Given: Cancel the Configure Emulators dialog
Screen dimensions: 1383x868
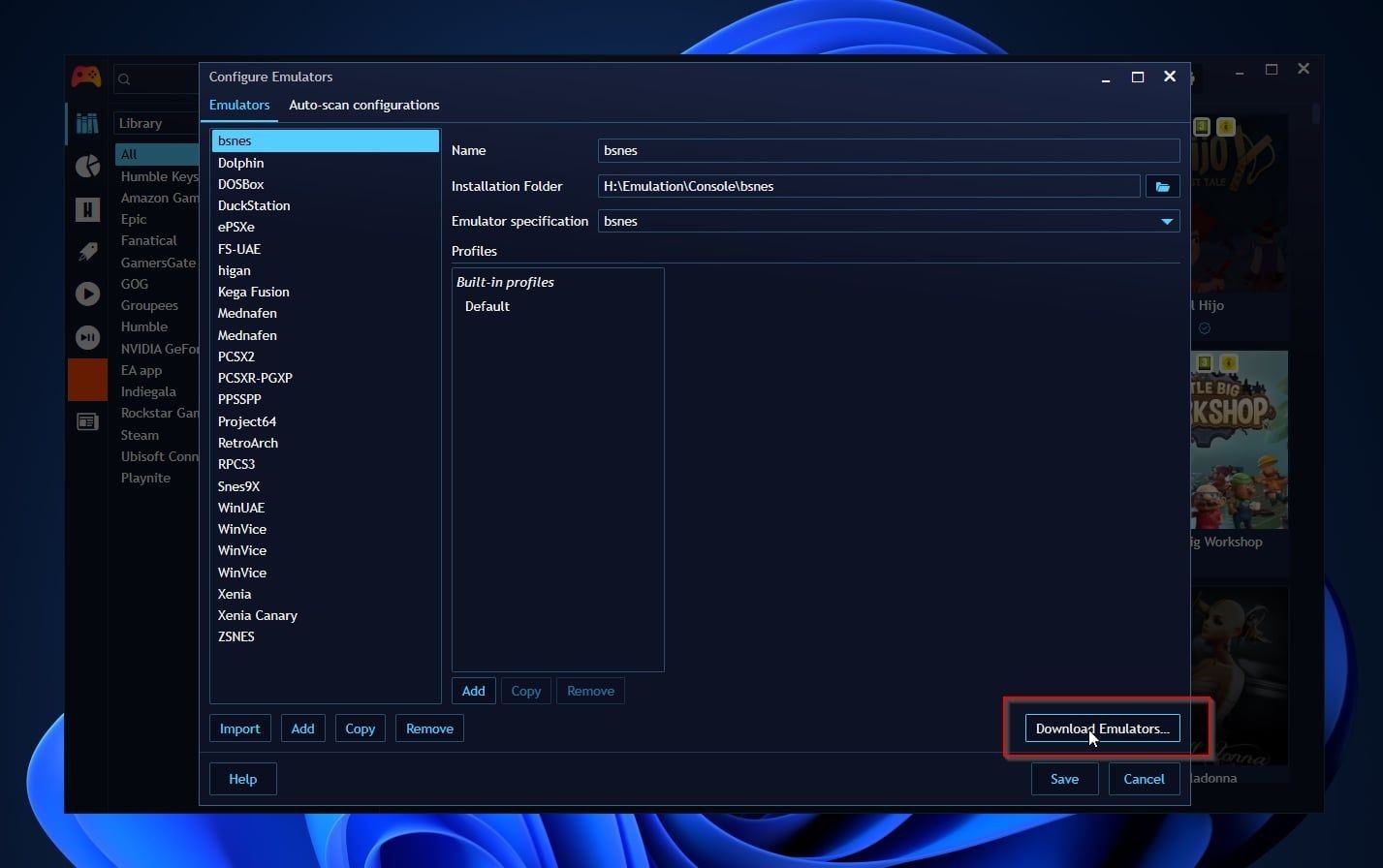Looking at the screenshot, I should coord(1145,779).
